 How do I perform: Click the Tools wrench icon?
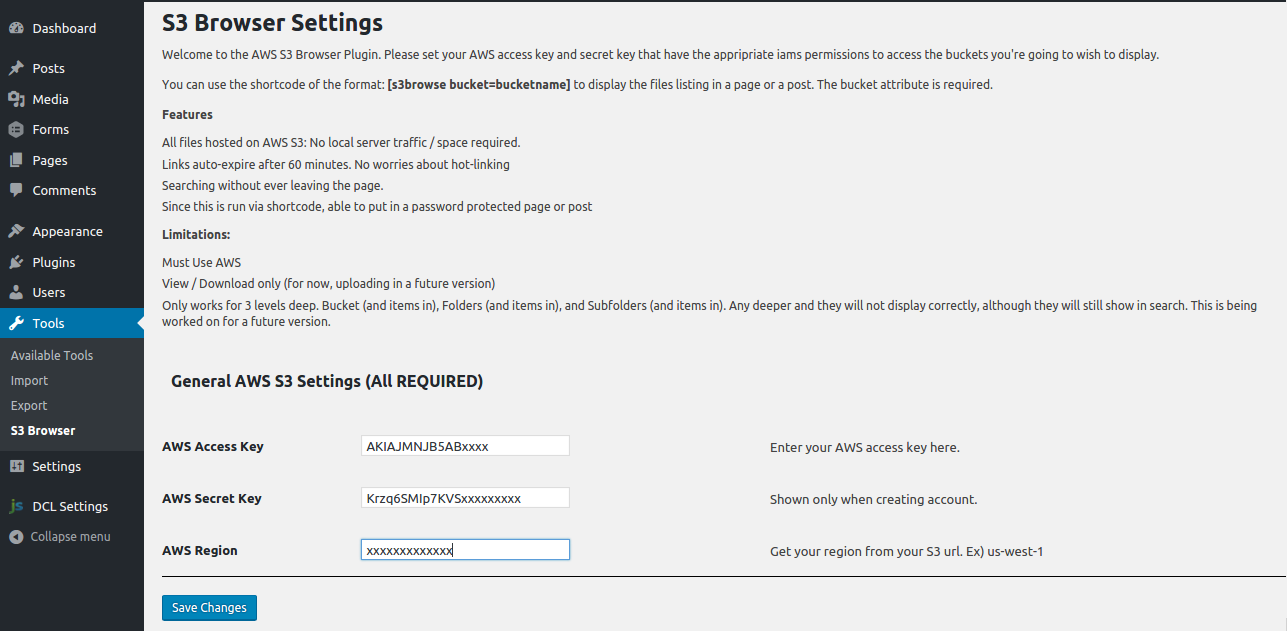pyautogui.click(x=16, y=323)
